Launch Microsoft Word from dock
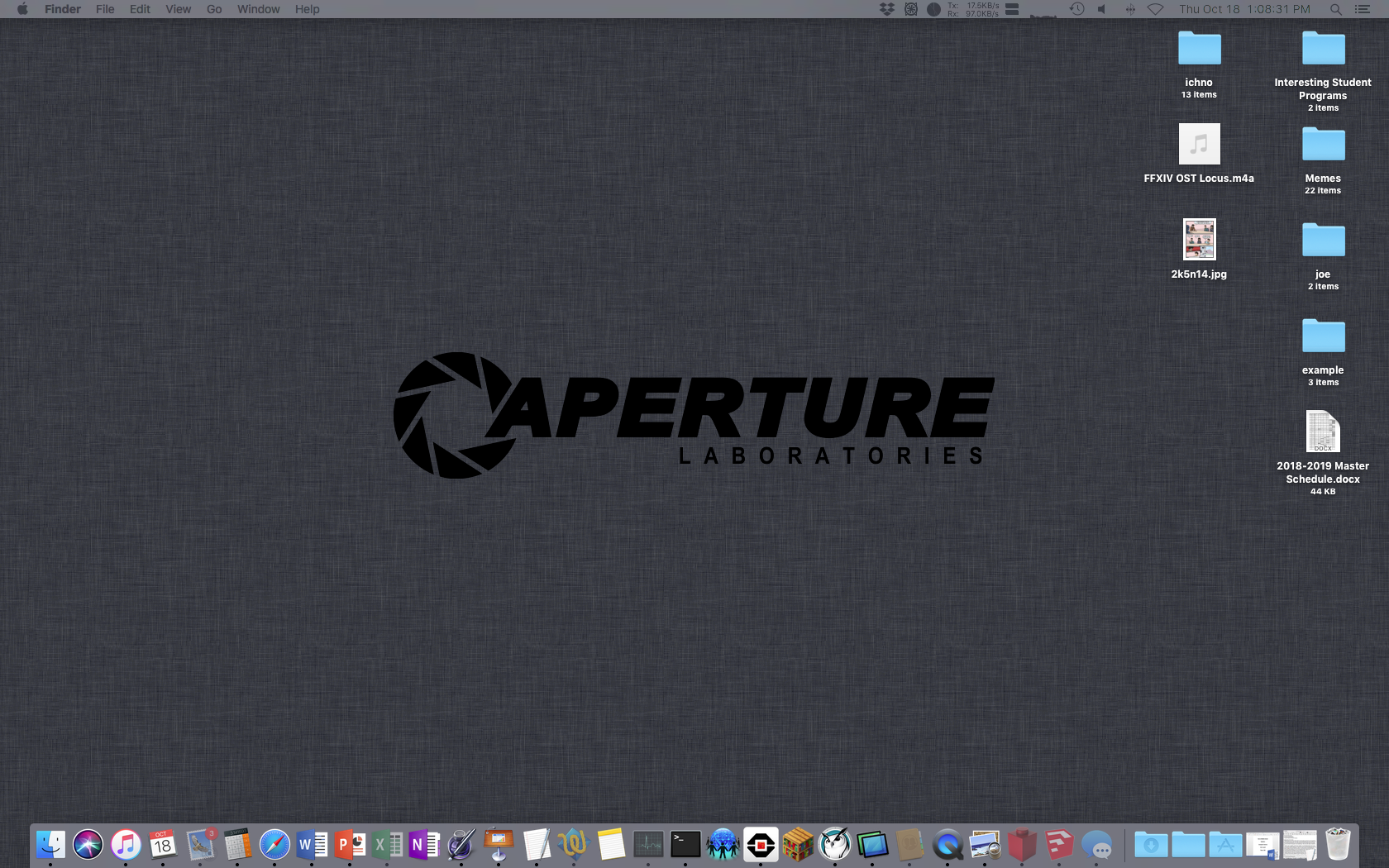1389x868 pixels. coord(312,845)
